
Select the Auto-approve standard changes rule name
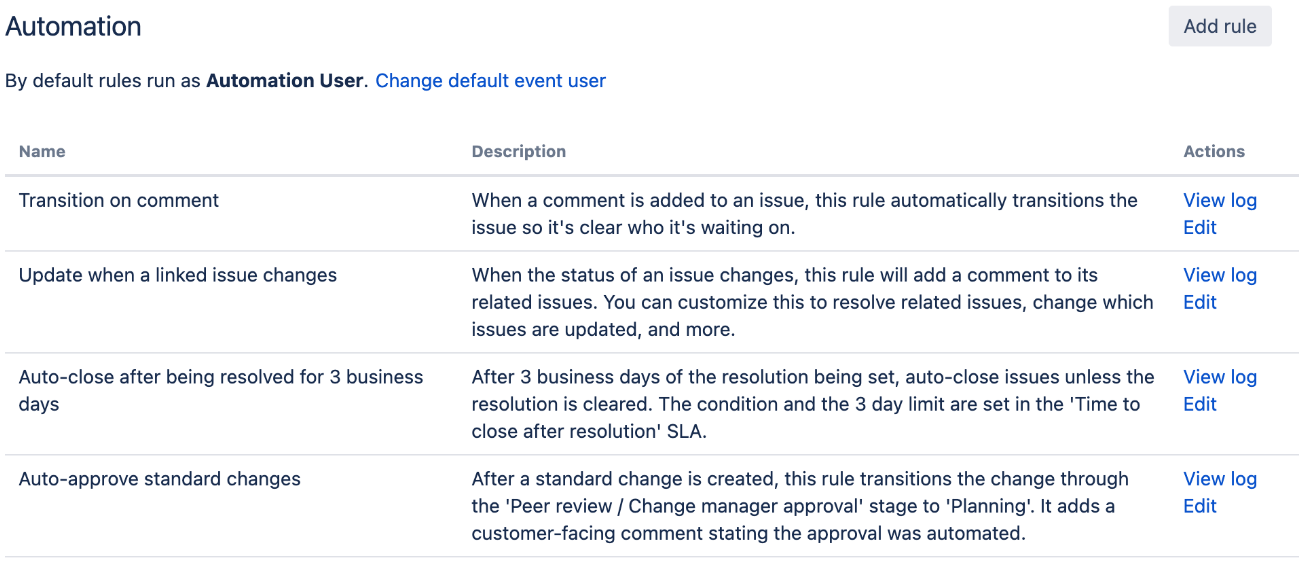coord(160,479)
